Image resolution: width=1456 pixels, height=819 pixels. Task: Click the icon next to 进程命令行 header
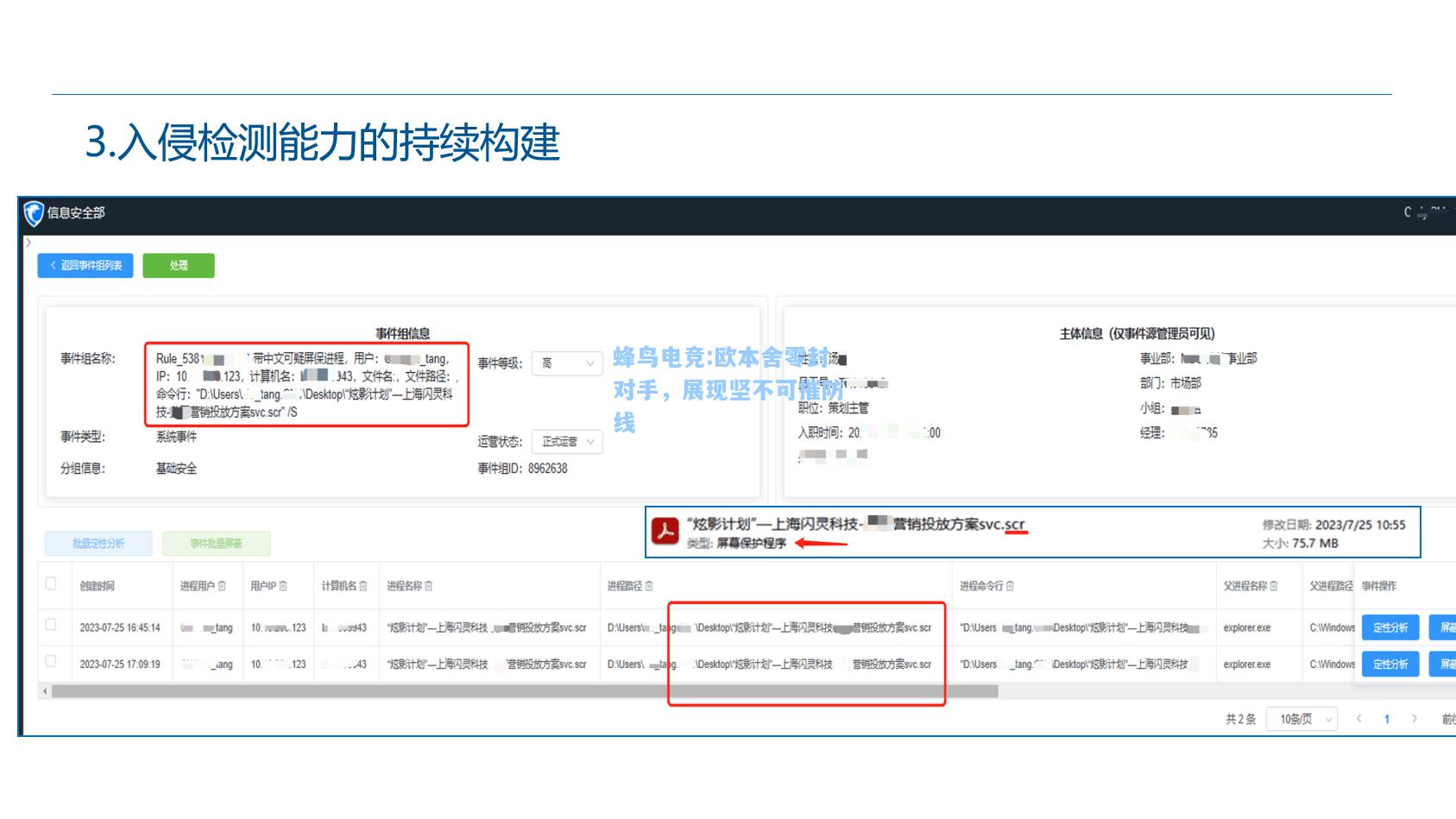click(x=1011, y=586)
